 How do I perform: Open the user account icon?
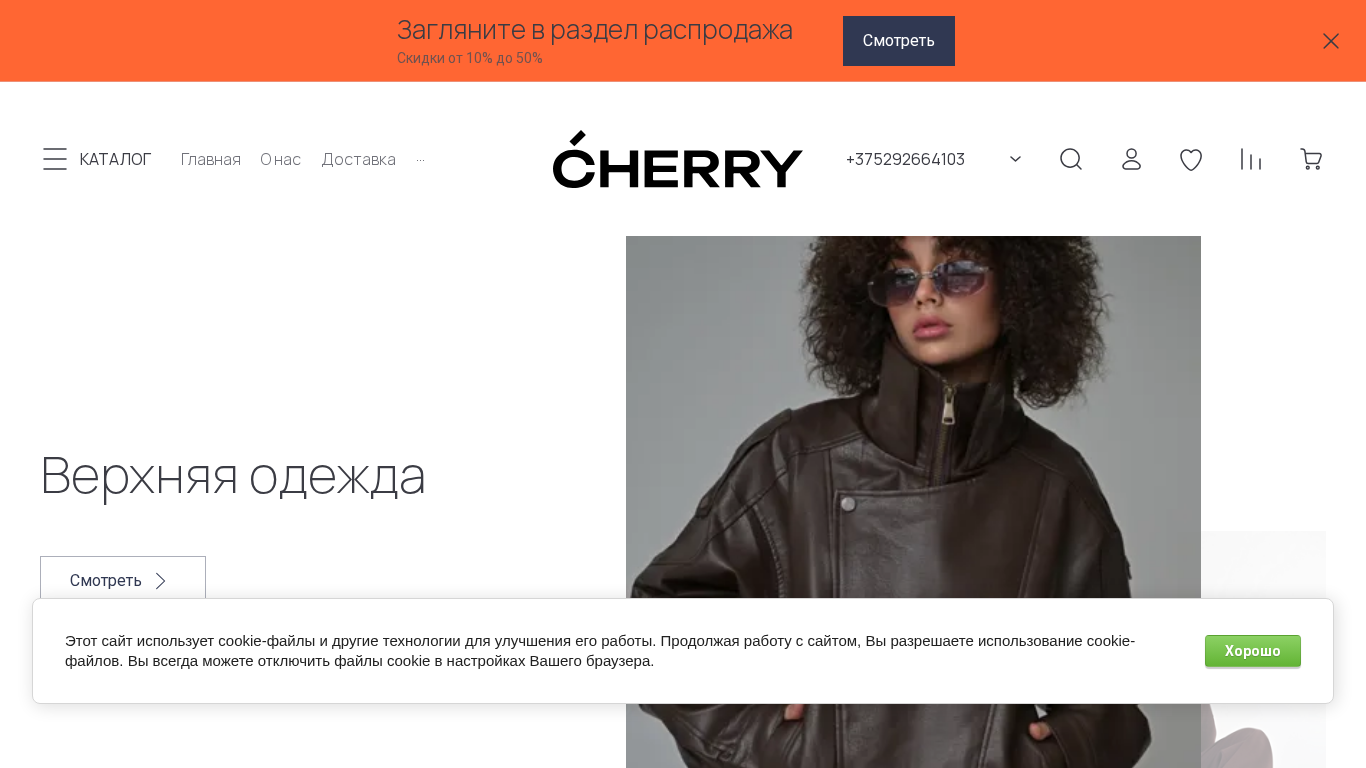tap(1131, 159)
